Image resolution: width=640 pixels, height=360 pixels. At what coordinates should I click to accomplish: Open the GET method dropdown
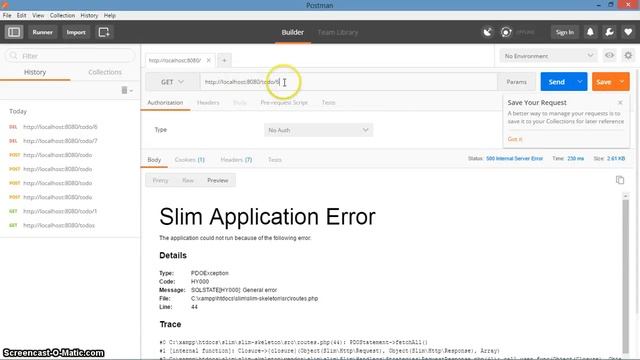[x=173, y=82]
